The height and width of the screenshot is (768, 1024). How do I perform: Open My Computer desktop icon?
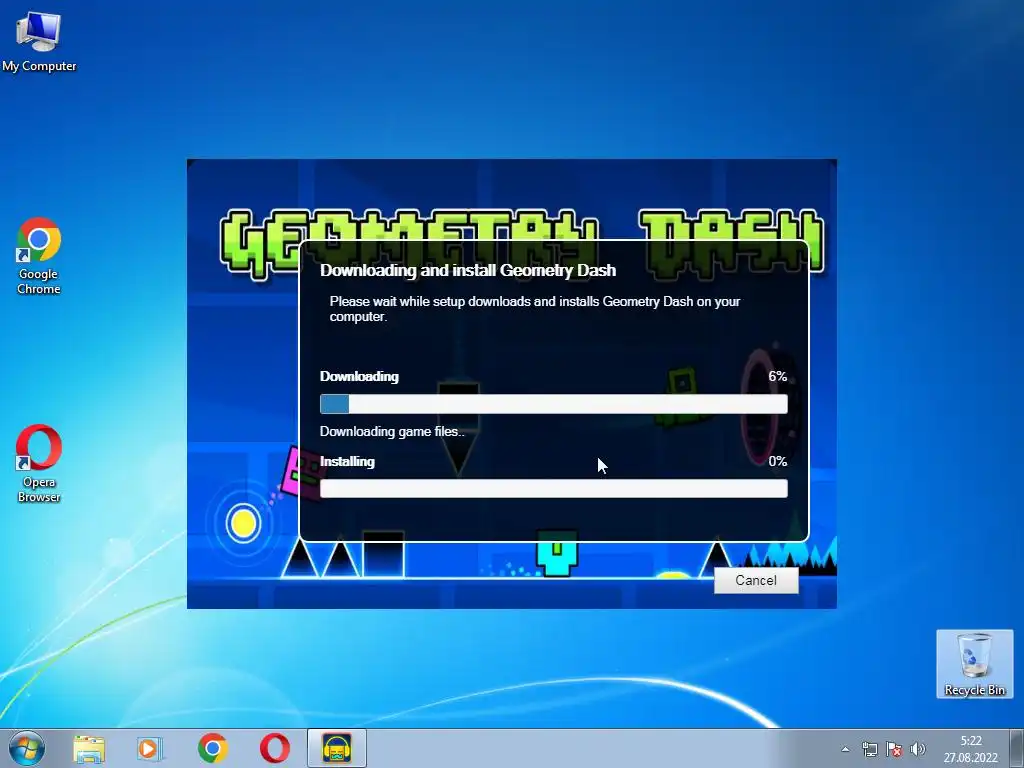39,41
